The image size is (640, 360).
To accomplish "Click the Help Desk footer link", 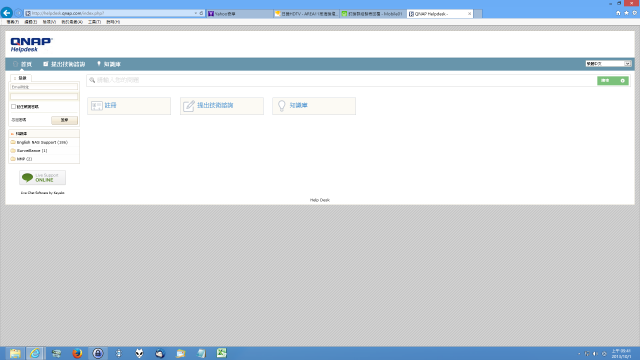I will (320, 200).
